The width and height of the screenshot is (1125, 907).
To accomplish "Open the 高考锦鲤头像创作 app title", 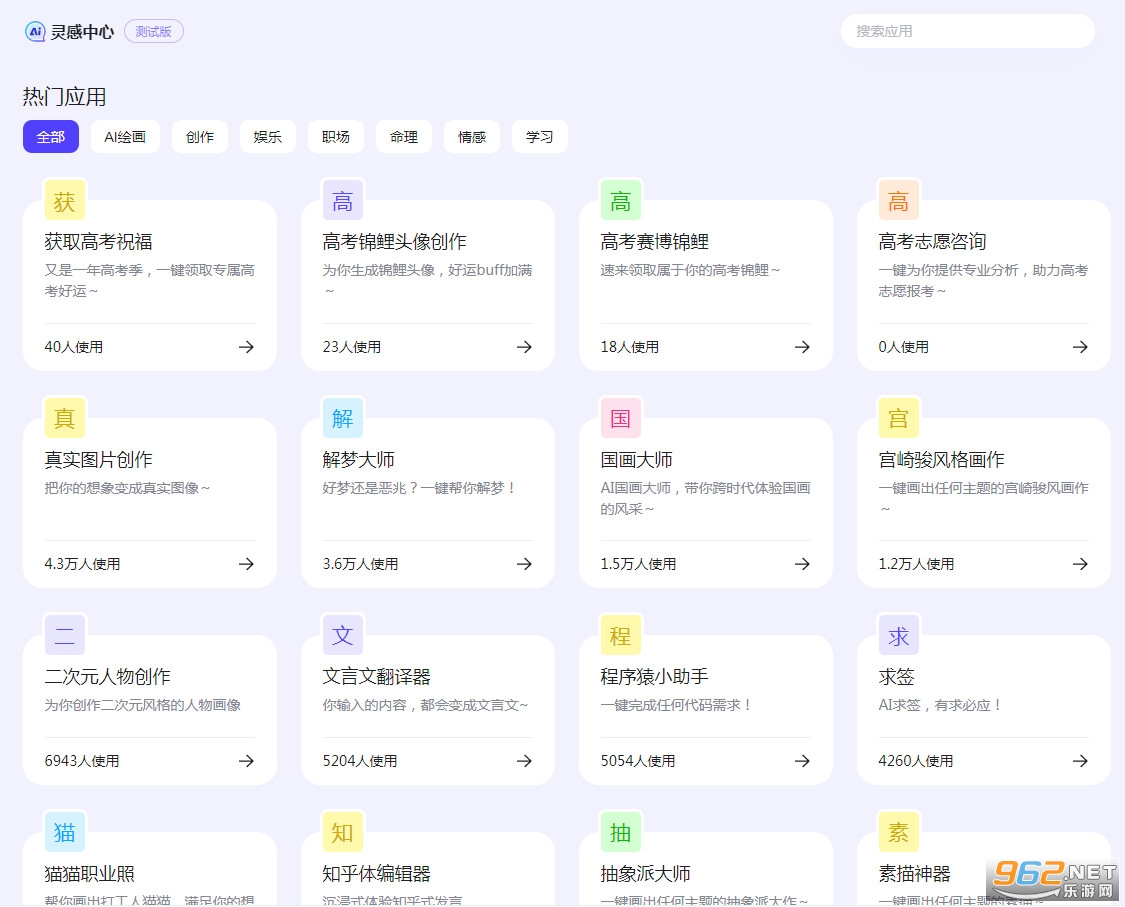I will (x=395, y=242).
